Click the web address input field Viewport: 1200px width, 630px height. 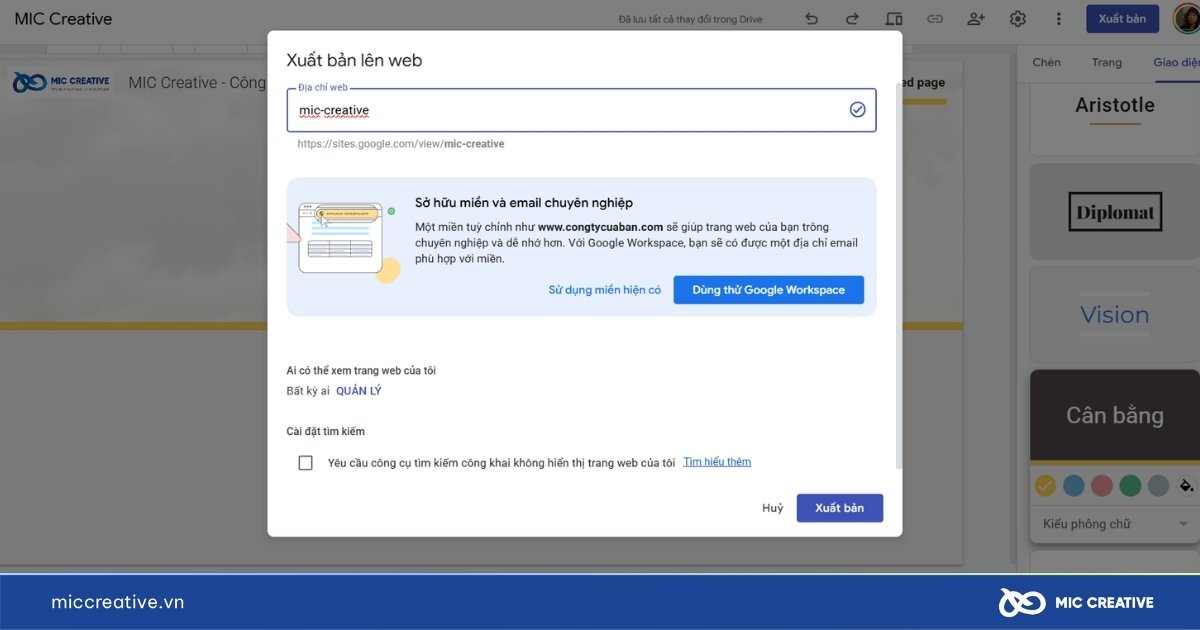[x=581, y=110]
